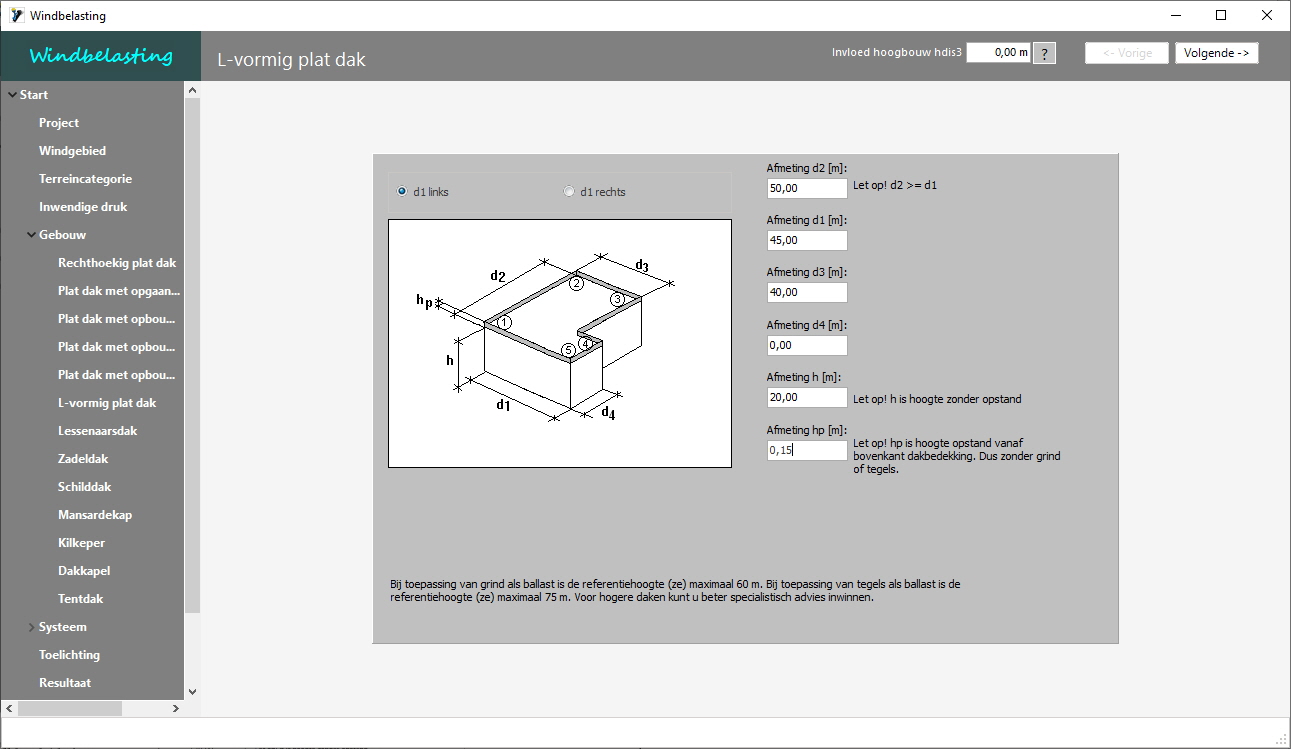Click the L-shaped roof diagram image
Viewport: 1291px width, 749px height.
[560, 343]
